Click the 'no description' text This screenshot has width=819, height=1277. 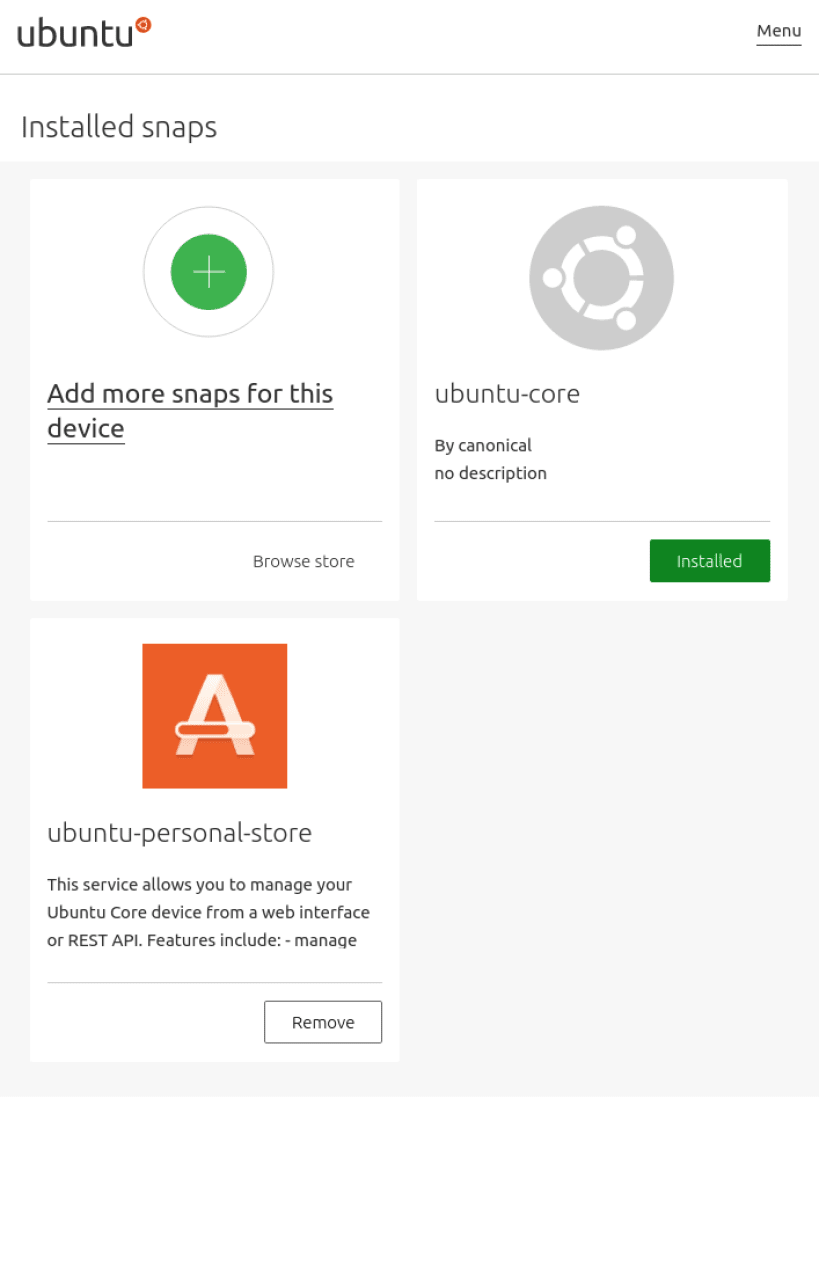[491, 473]
